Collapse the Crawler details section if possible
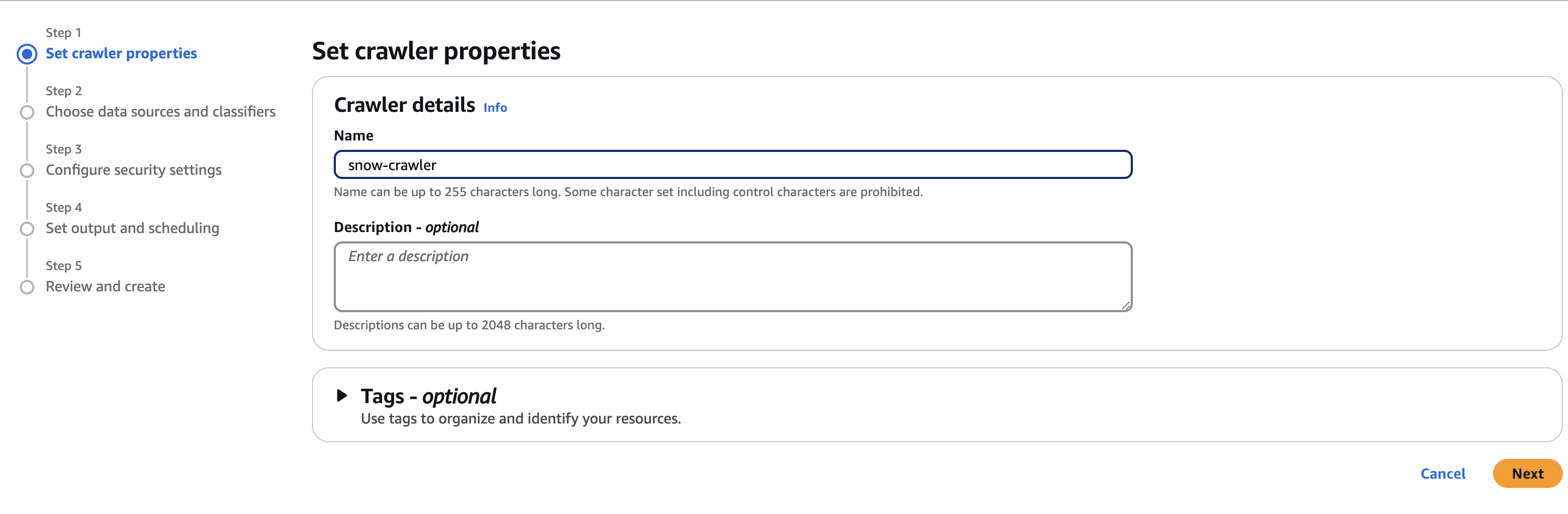1568x514 pixels. [404, 105]
